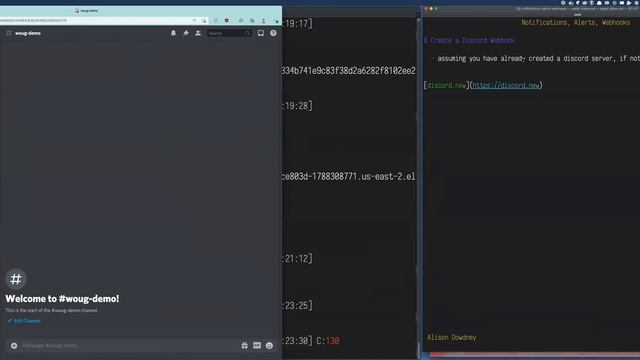Click the plus attachment button in message bar
Viewport: 640px width, 360px height.
click(14, 346)
